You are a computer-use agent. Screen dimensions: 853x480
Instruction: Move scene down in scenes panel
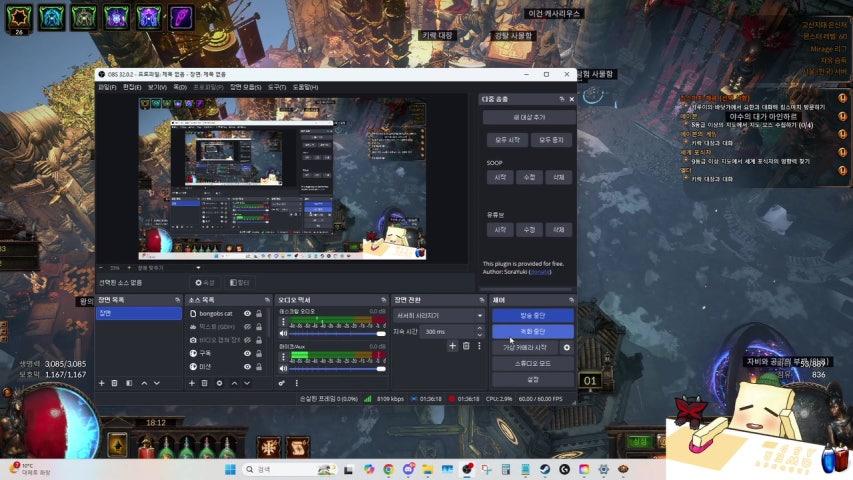tap(157, 383)
